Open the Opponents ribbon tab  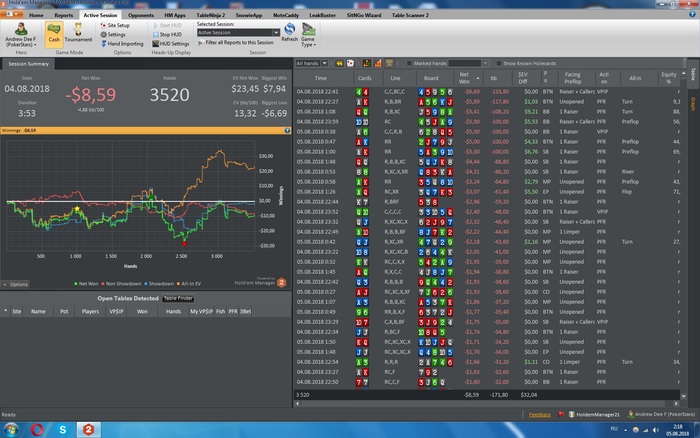(142, 16)
